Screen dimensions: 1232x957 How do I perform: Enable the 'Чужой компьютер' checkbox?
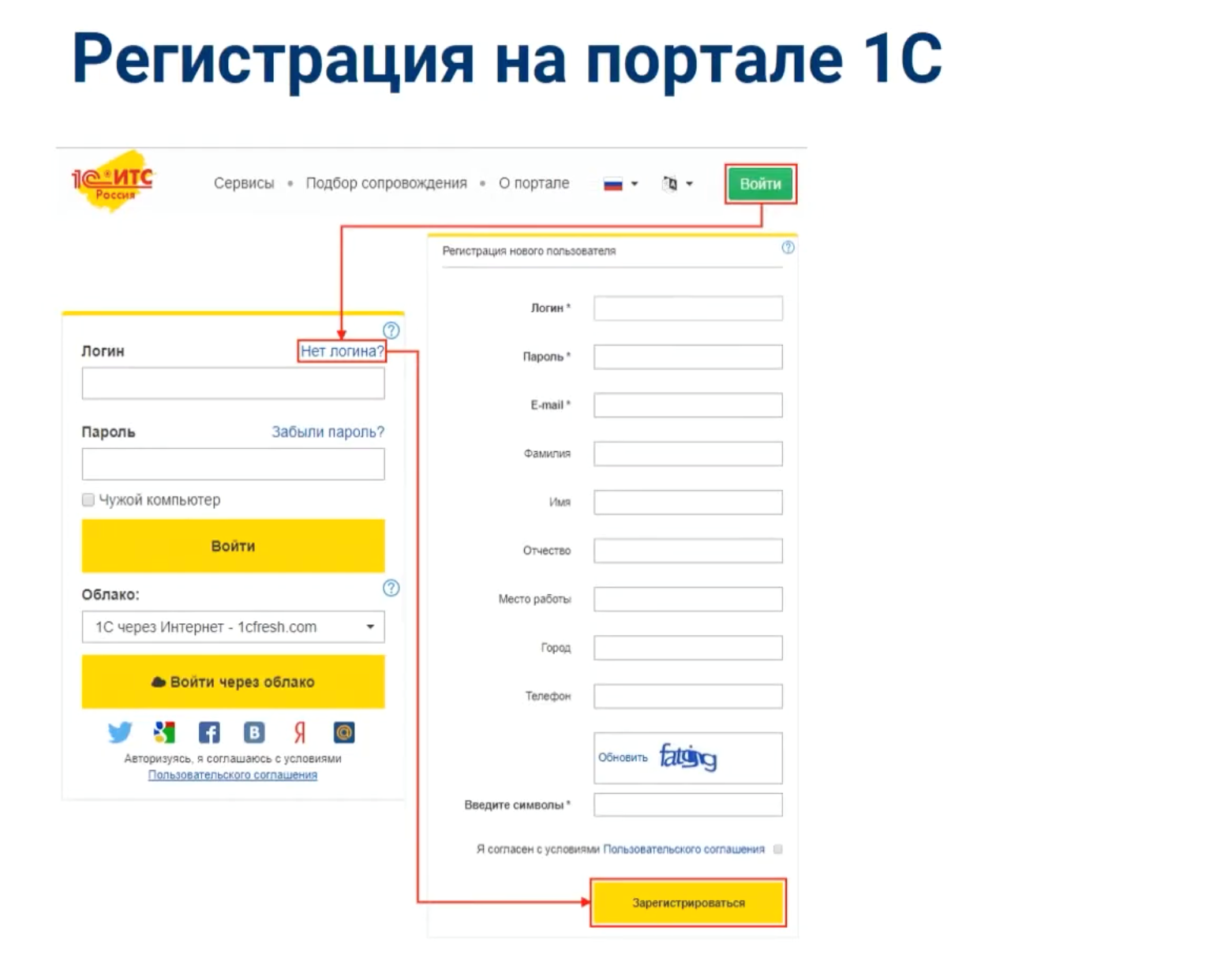[88, 500]
